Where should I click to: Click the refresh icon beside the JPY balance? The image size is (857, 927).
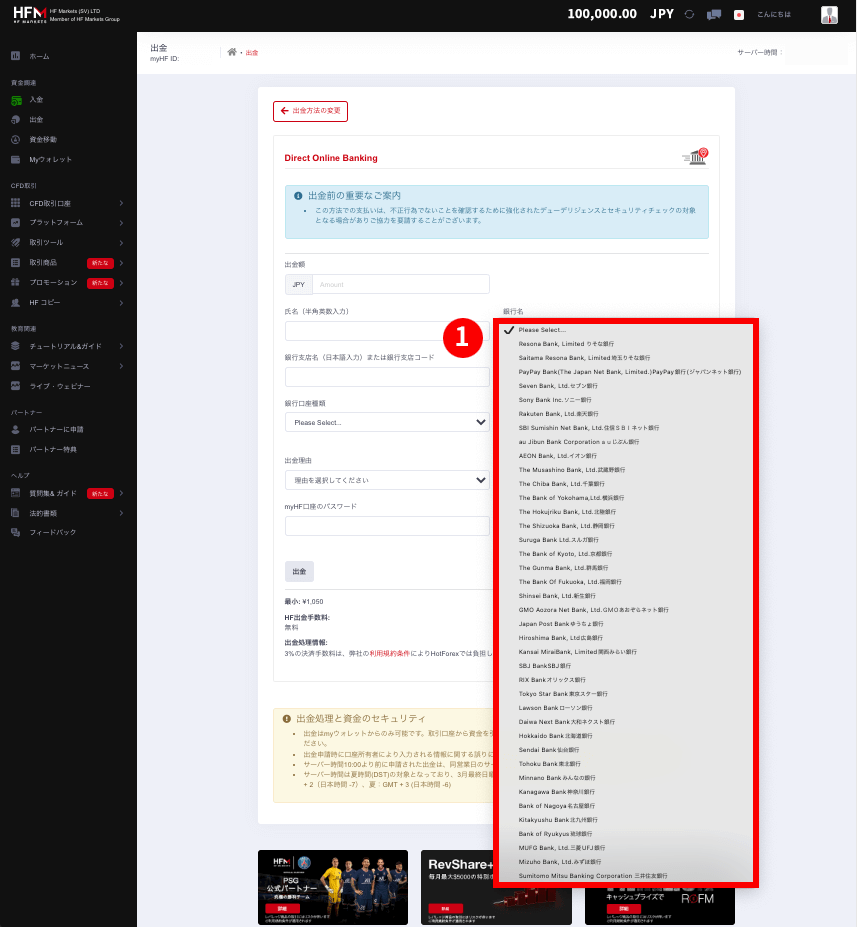pyautogui.click(x=689, y=14)
